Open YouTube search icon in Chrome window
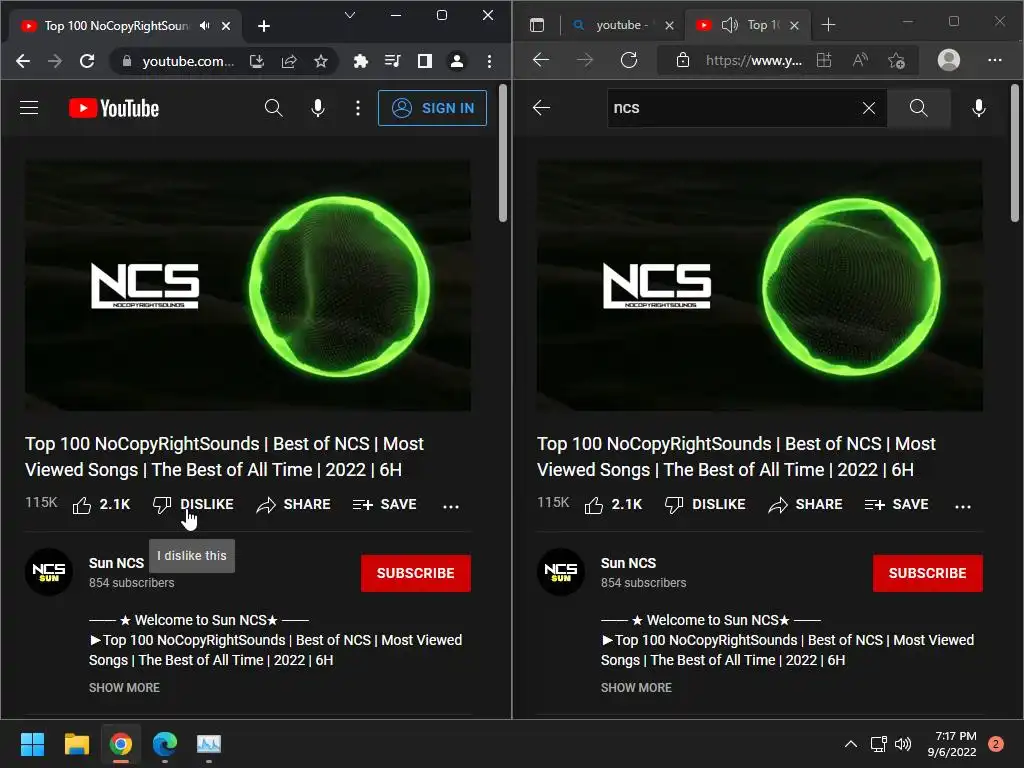Viewport: 1024px width, 768px height. (x=274, y=108)
